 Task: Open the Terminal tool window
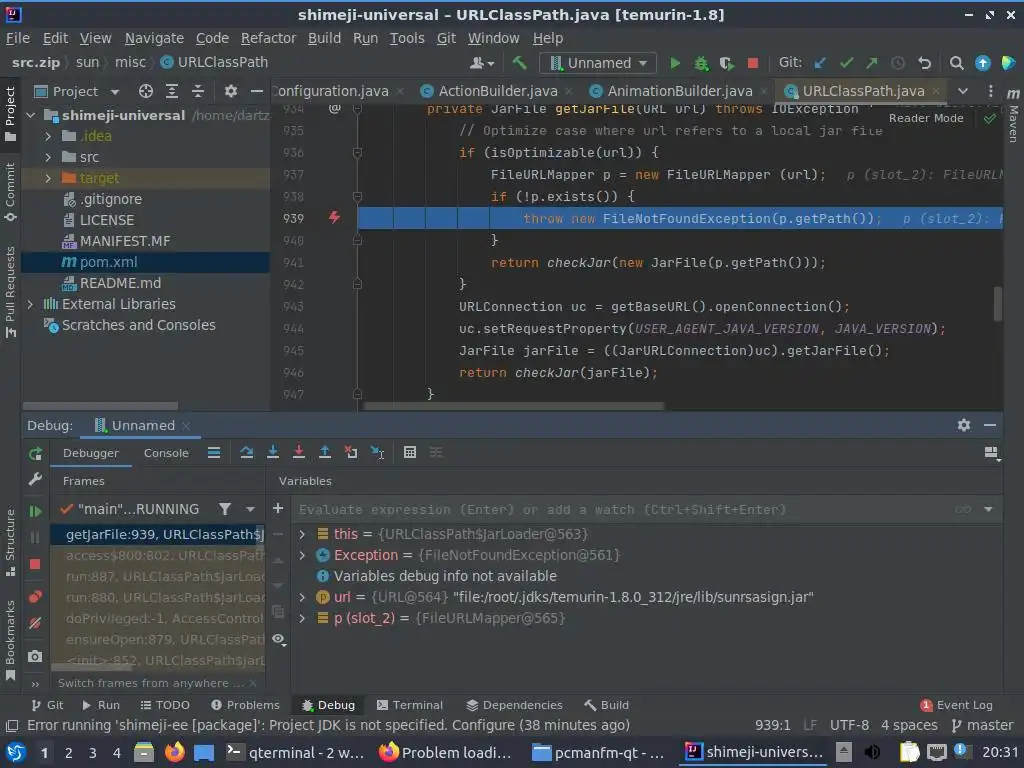pos(410,705)
